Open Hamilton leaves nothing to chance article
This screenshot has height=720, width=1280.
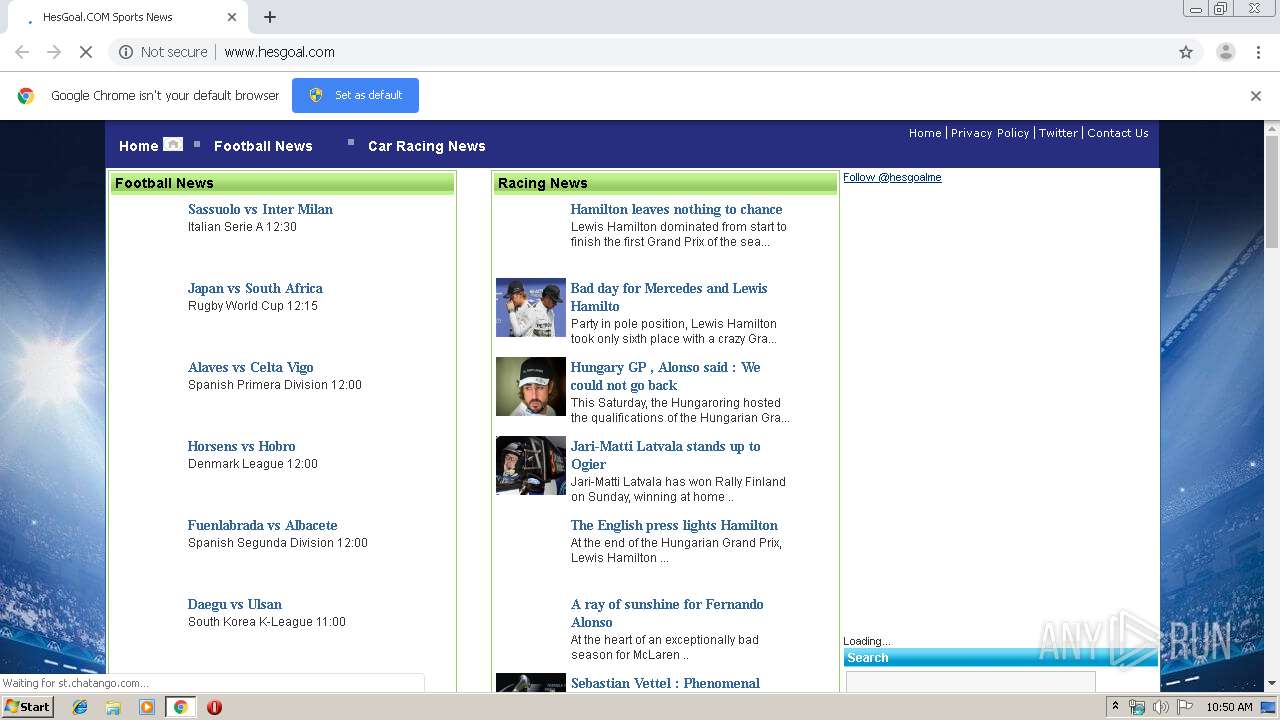(x=676, y=209)
